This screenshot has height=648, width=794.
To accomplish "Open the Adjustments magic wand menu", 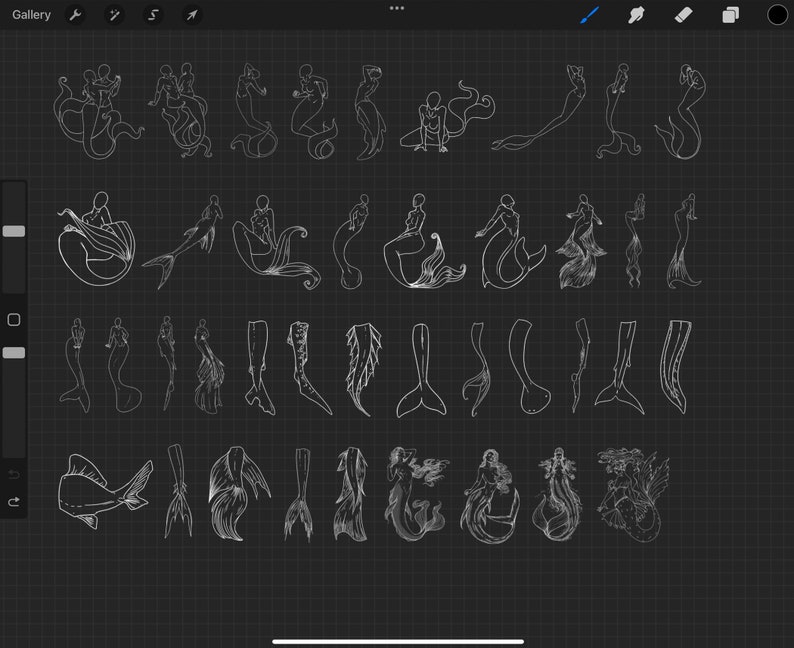I will pyautogui.click(x=114, y=15).
